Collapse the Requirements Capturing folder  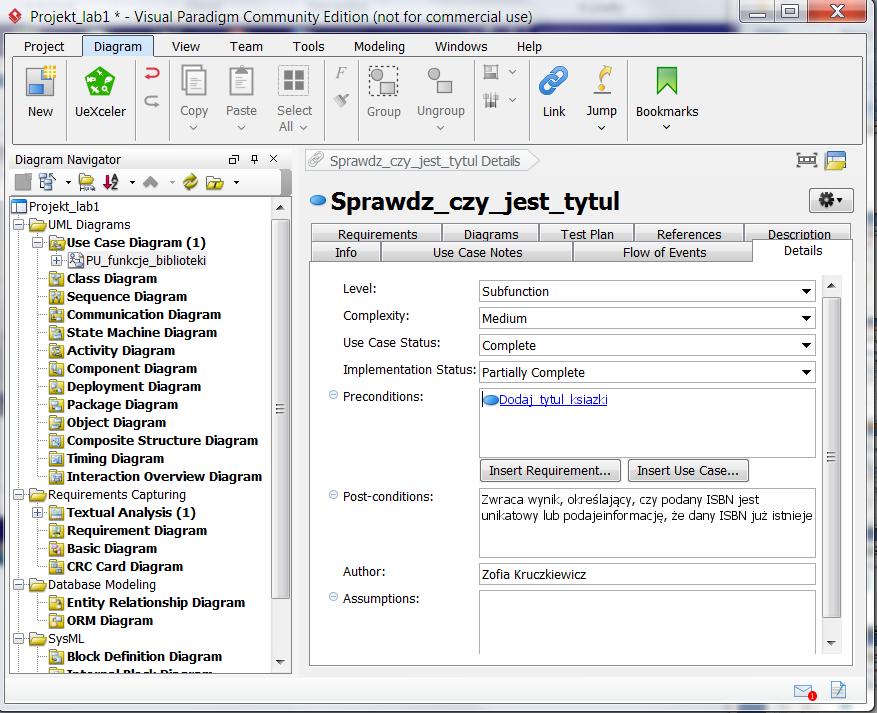point(18,495)
